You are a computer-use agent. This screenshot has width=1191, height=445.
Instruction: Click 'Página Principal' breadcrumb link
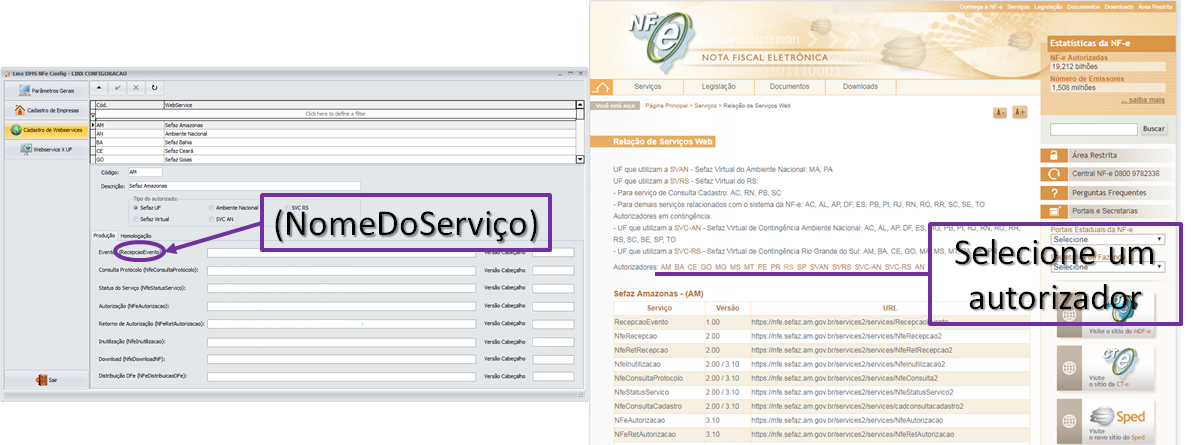[668, 106]
